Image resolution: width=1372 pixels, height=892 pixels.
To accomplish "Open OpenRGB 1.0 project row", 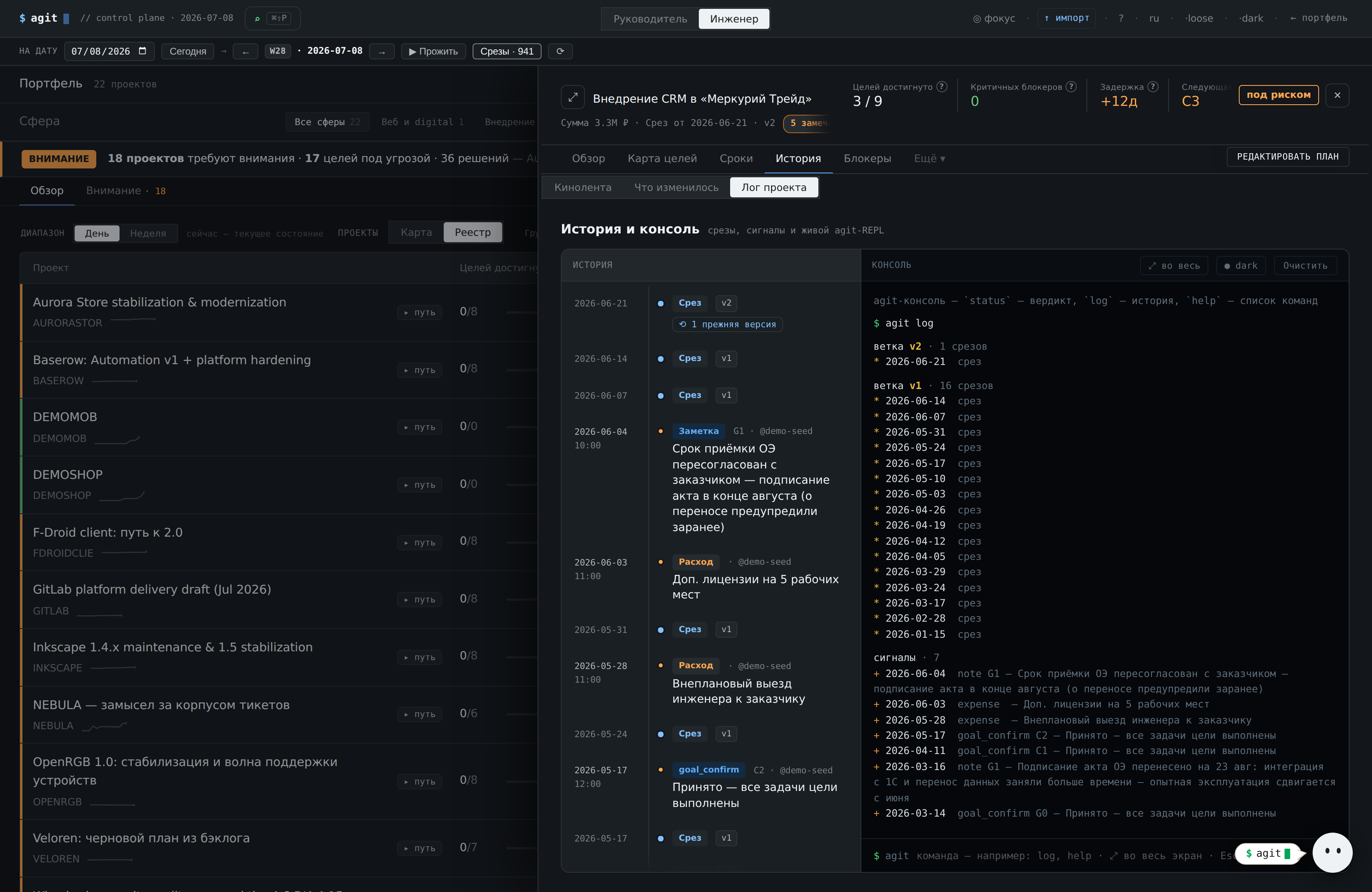I will [279, 781].
